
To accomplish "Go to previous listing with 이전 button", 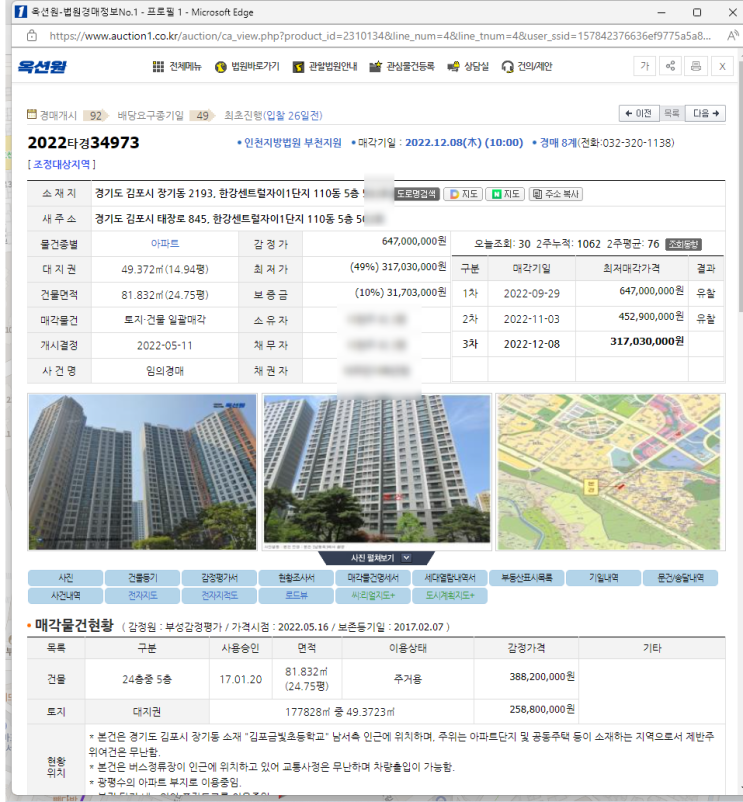I will tap(639, 114).
